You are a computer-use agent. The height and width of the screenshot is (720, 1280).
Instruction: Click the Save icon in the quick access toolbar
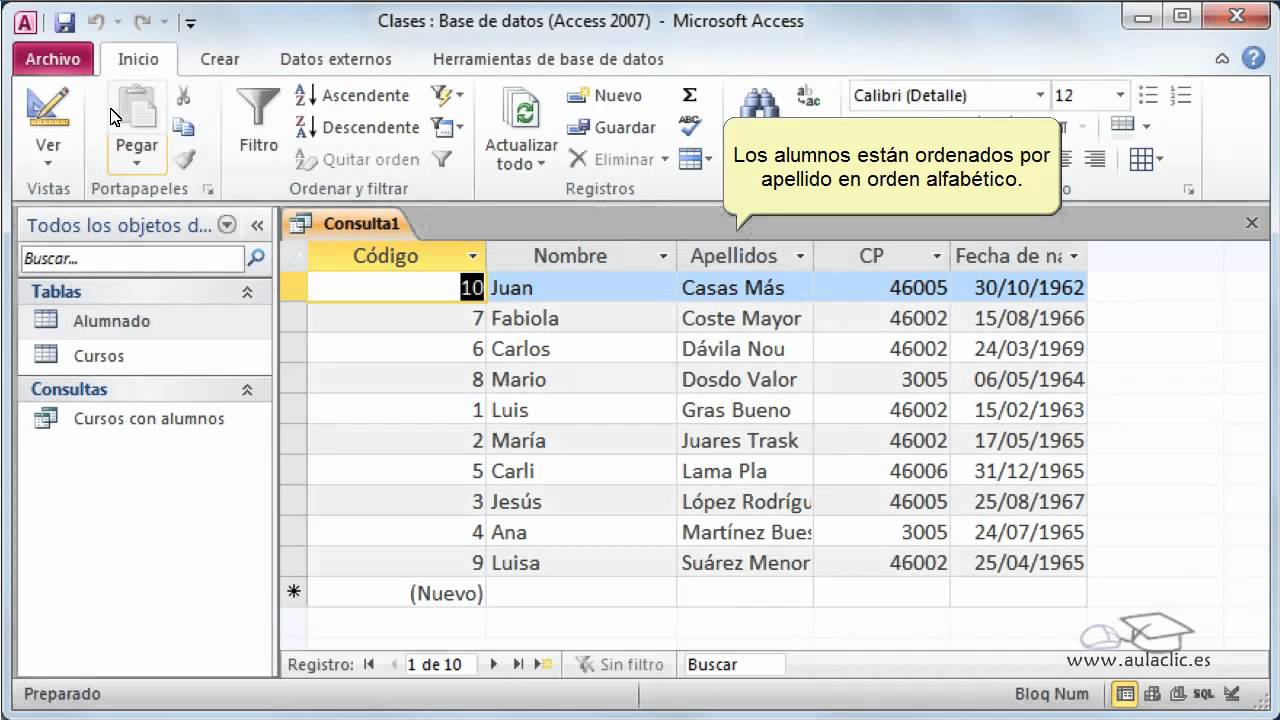64,21
